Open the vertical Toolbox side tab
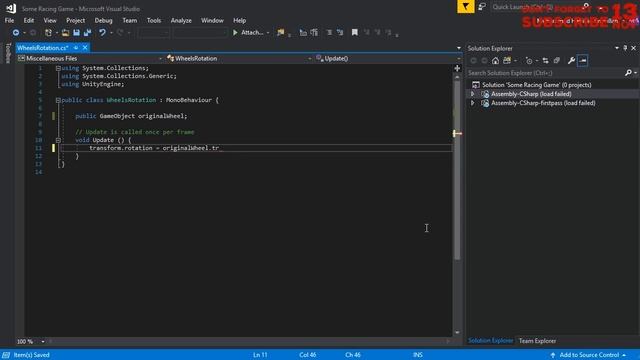The height and width of the screenshot is (360, 640). pos(8,53)
